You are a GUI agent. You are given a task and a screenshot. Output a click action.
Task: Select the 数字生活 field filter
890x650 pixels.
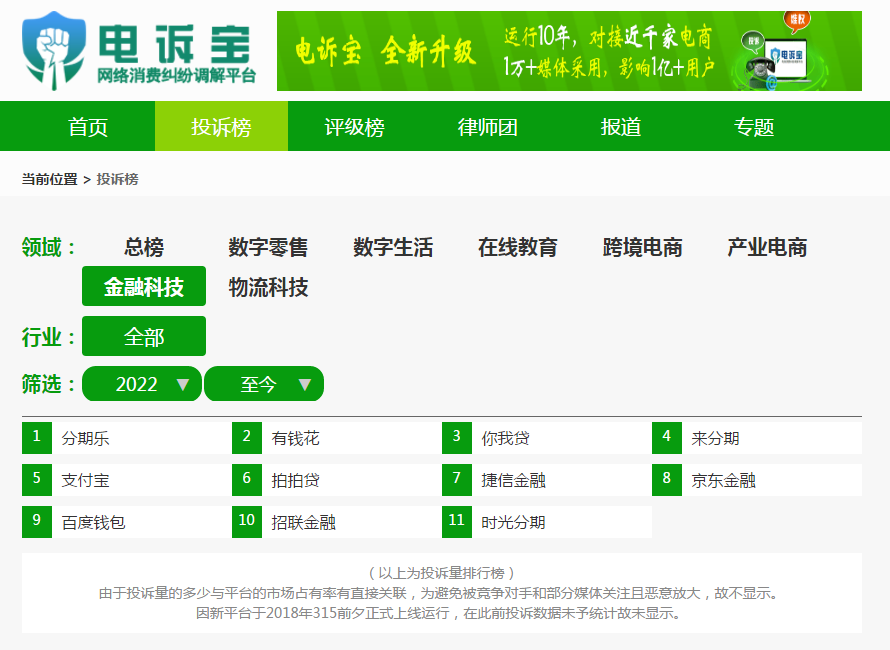(x=393, y=248)
